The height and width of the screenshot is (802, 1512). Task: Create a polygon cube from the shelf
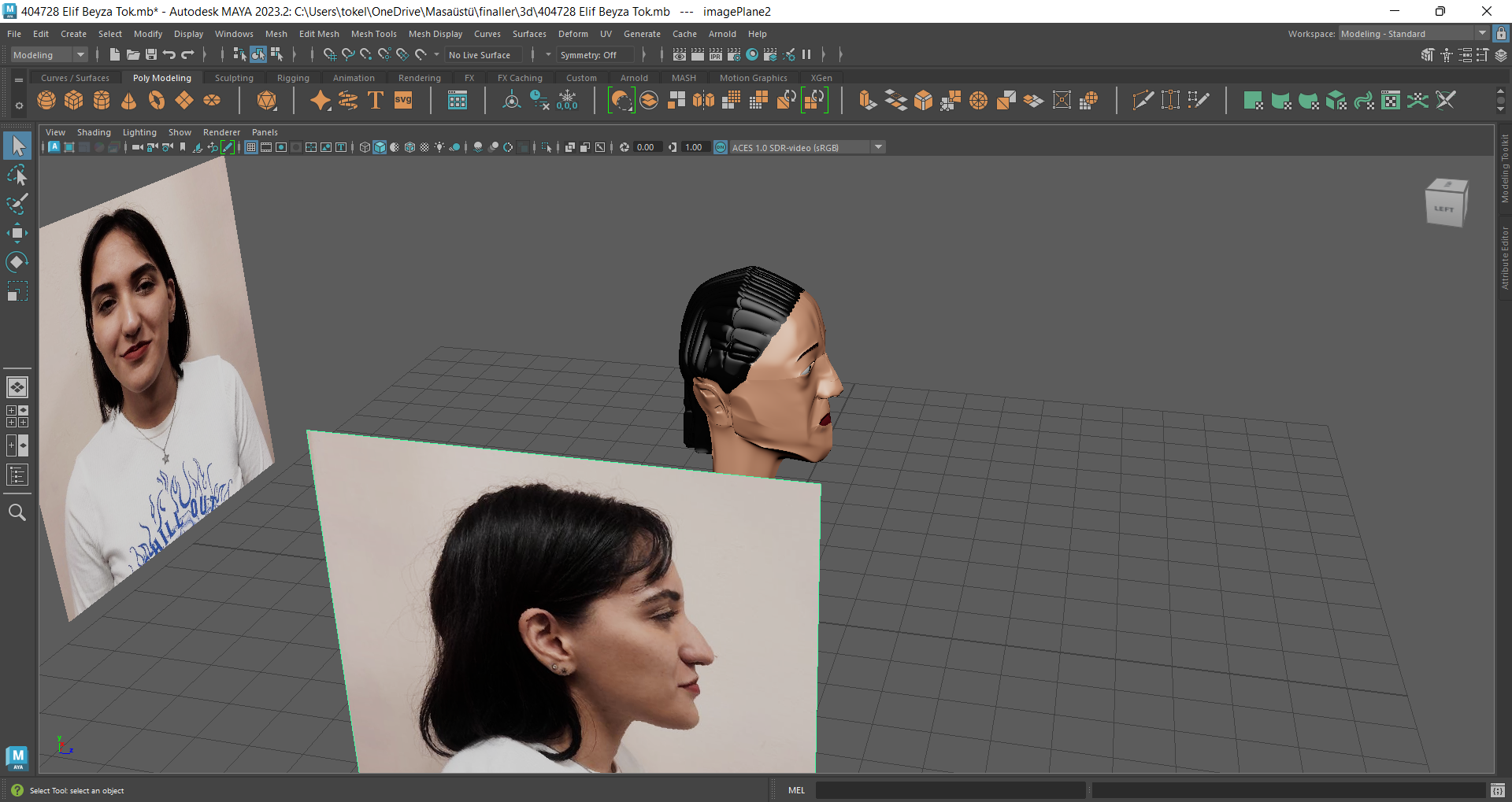tap(73, 100)
